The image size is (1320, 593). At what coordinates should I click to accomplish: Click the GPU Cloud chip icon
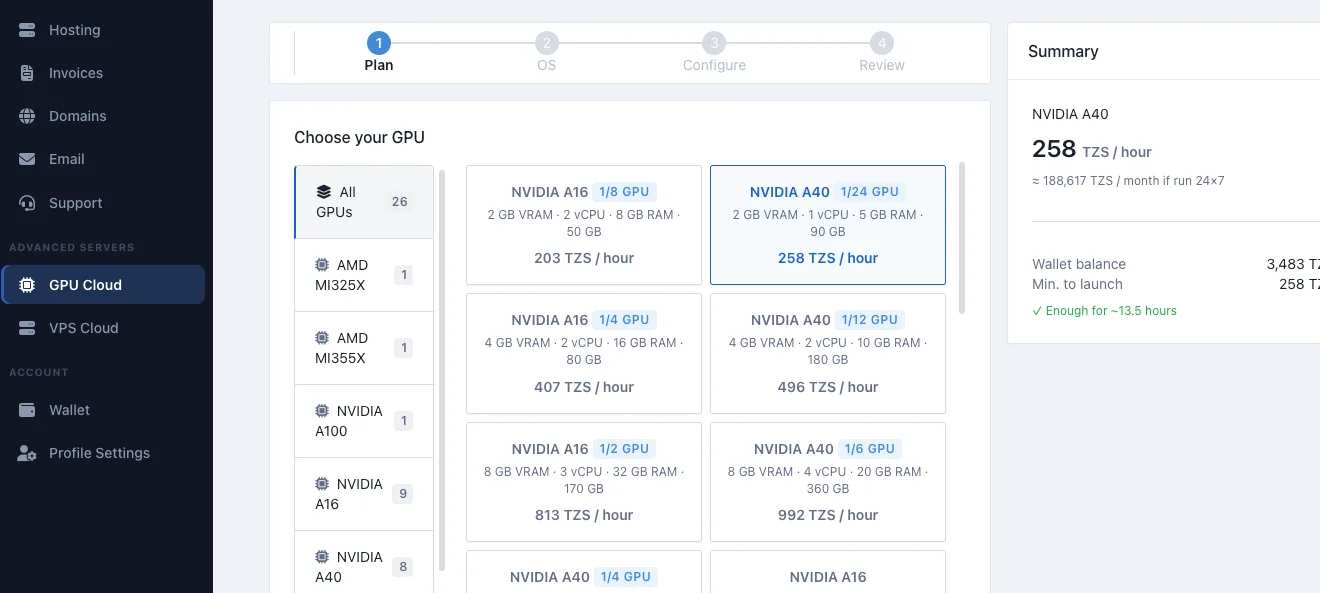tap(27, 285)
